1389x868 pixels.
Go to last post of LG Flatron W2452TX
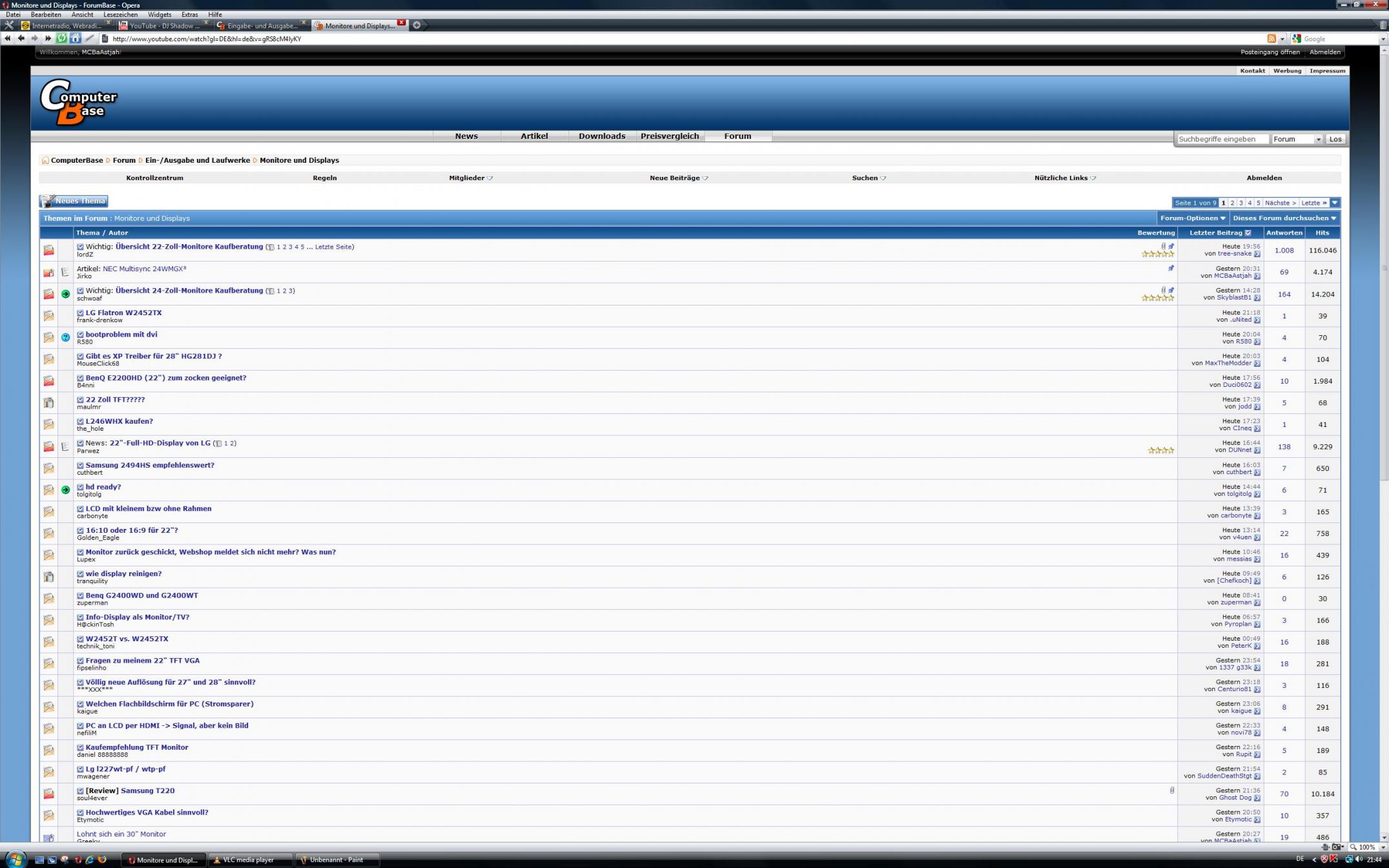(x=1257, y=320)
